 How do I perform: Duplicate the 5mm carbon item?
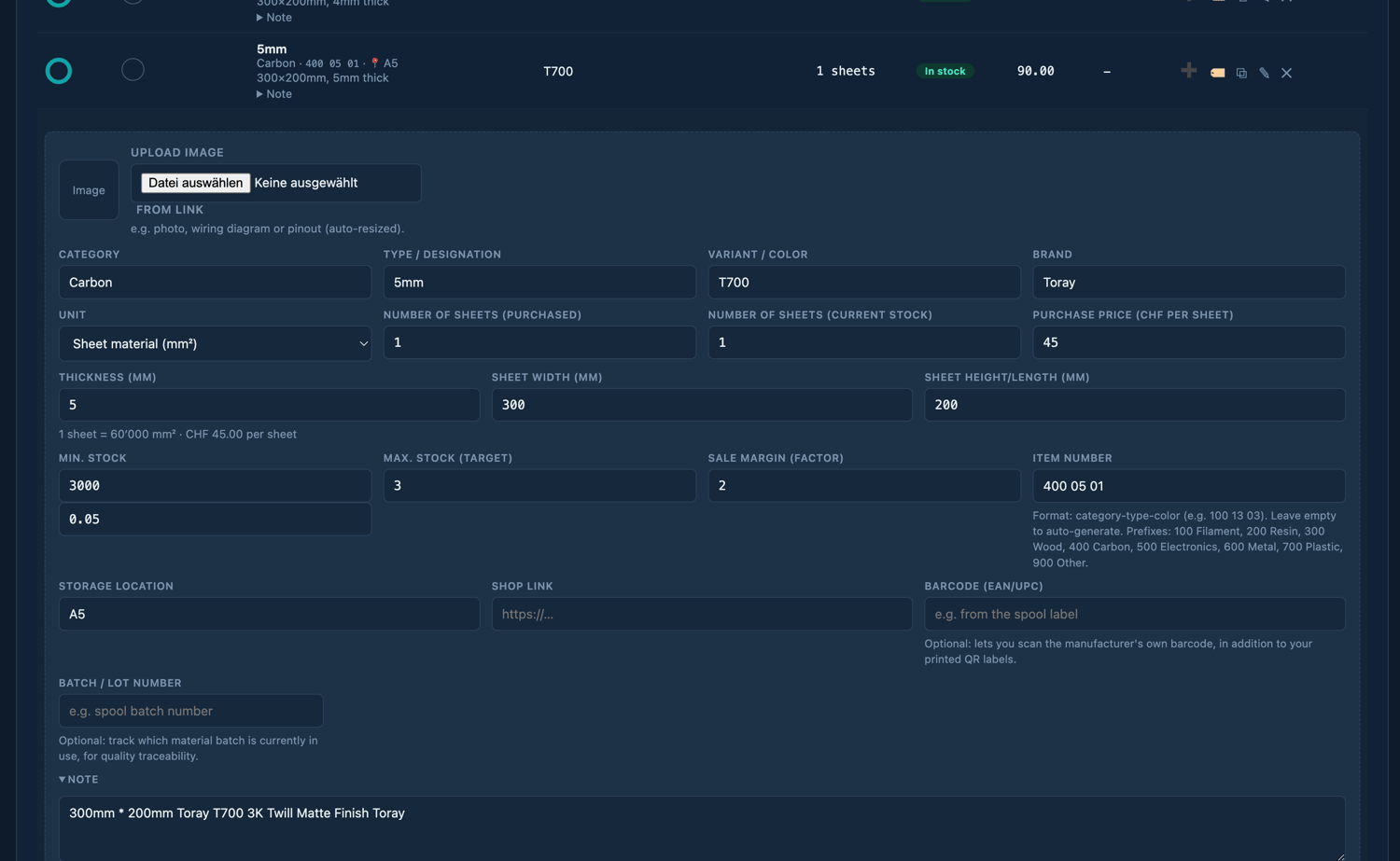point(1241,73)
